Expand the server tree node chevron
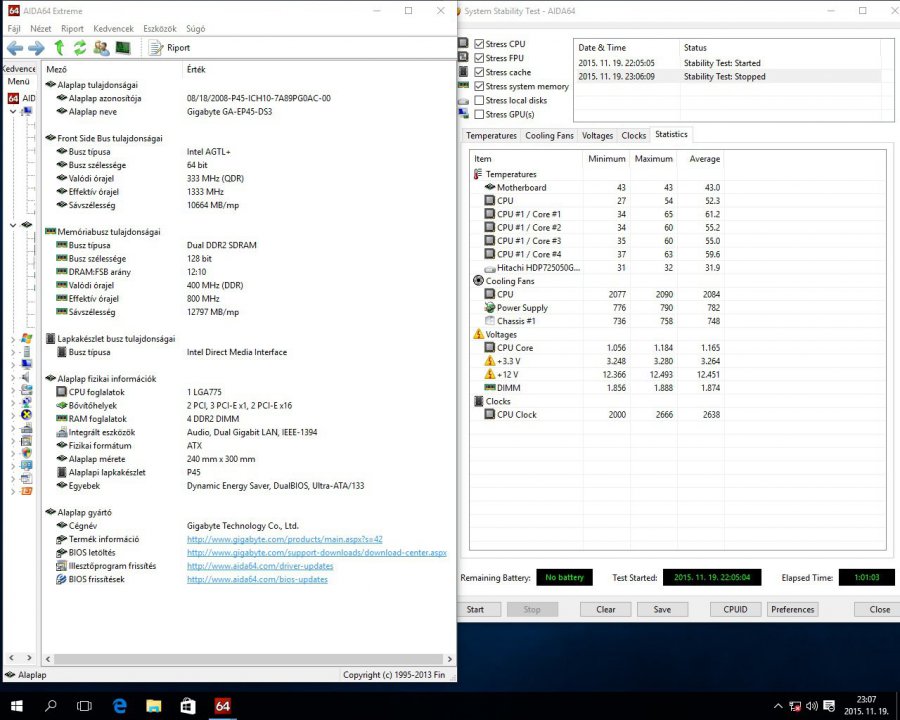900x720 pixels. click(x=13, y=351)
